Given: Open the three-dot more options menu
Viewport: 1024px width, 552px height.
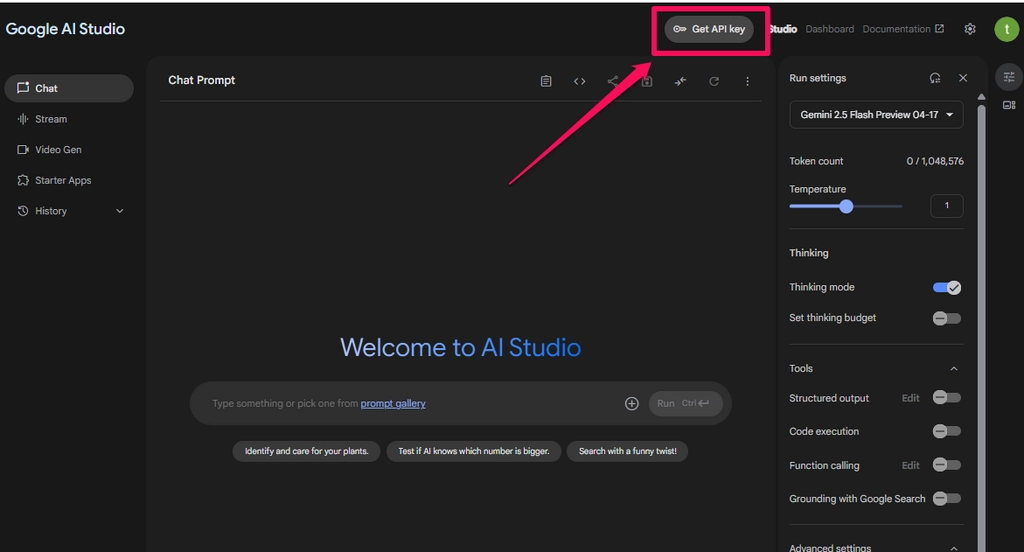Looking at the screenshot, I should (747, 81).
